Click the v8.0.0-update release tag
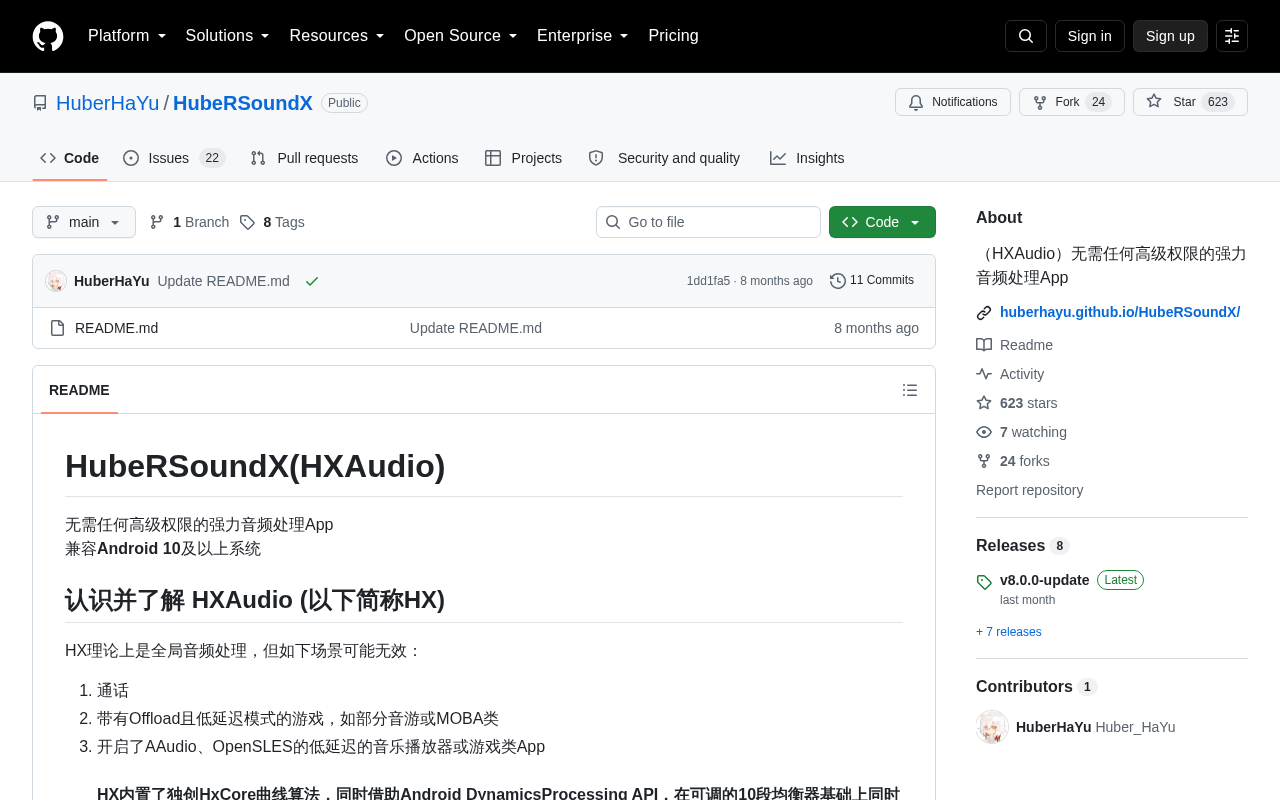1280x800 pixels. [x=1044, y=580]
